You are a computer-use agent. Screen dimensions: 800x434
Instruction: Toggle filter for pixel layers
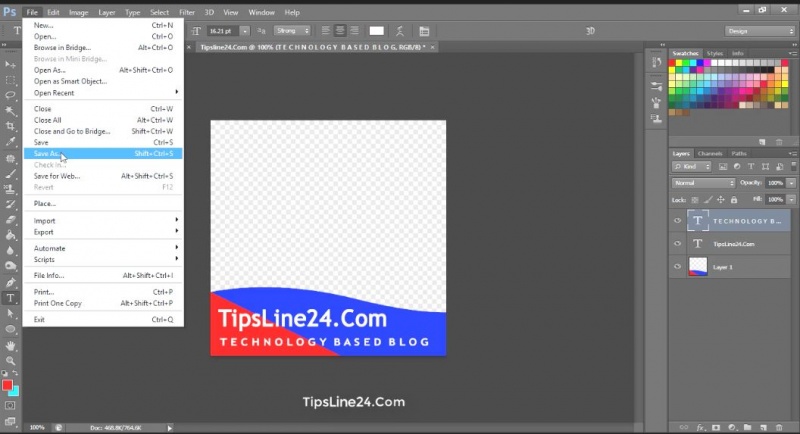(x=723, y=167)
